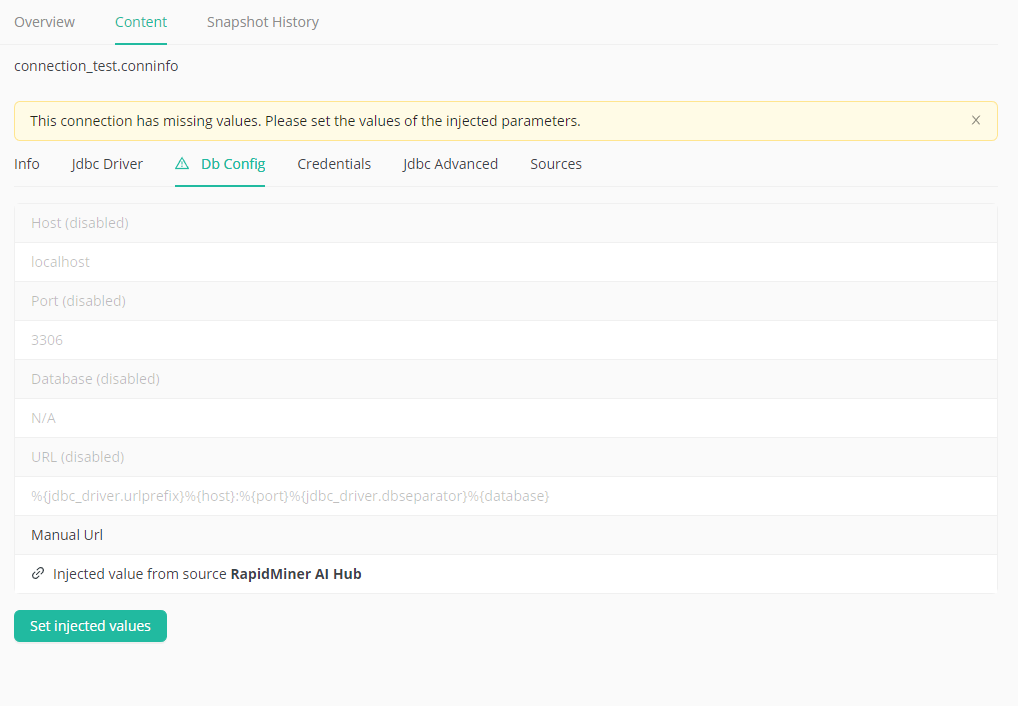Click the Database field showing N/A
The height and width of the screenshot is (706, 1018).
(505, 418)
